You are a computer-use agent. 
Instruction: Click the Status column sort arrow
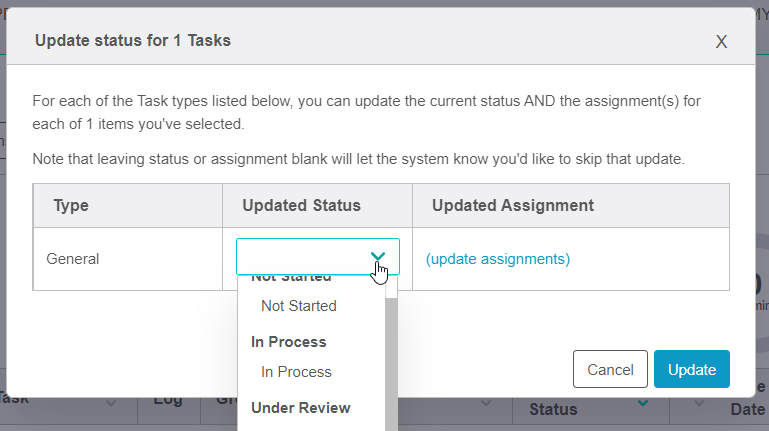click(644, 403)
